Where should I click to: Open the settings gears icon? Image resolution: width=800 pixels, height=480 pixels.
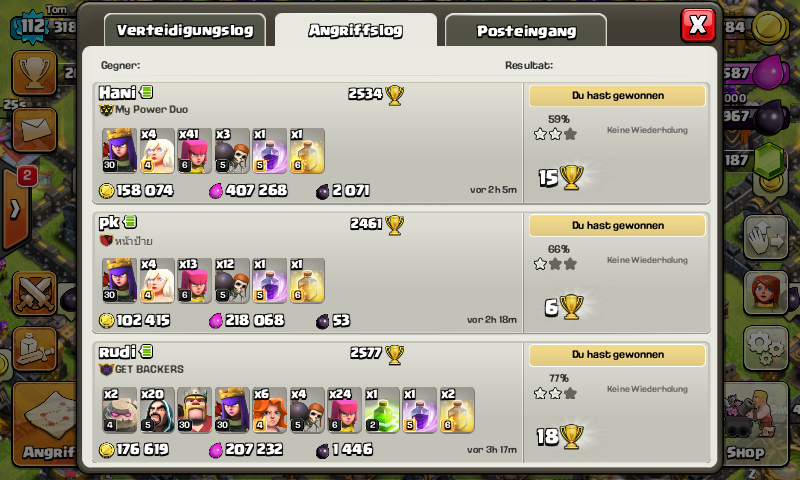click(x=765, y=348)
